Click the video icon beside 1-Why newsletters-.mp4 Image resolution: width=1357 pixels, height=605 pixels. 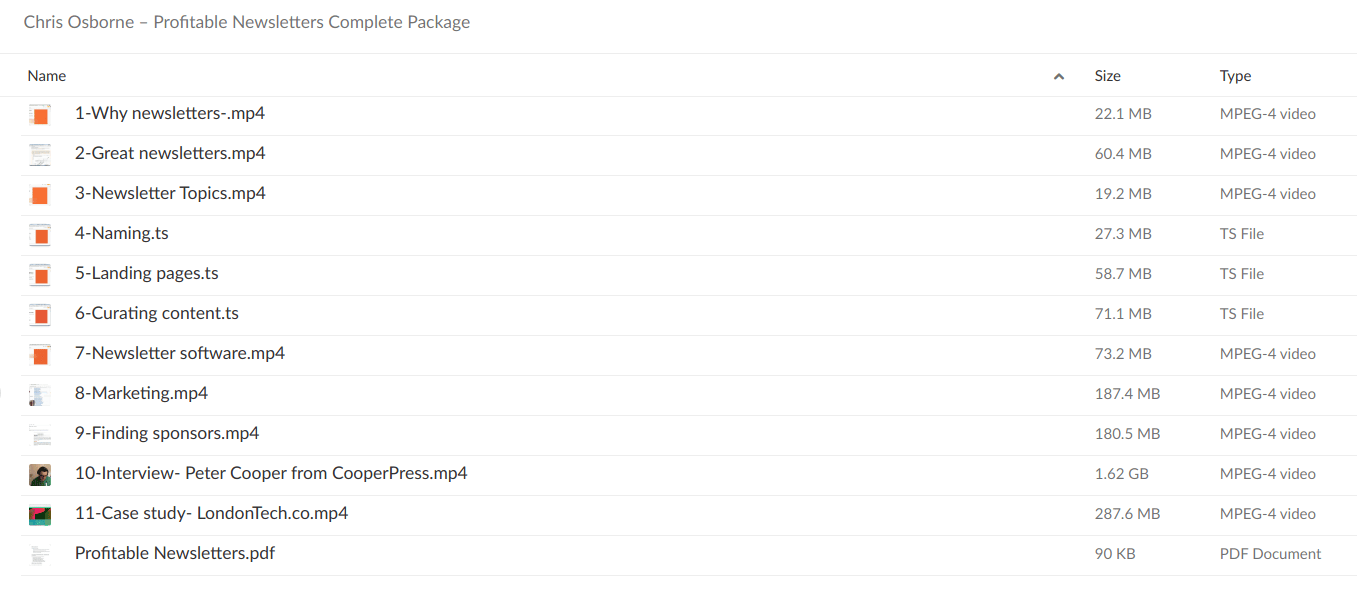(x=39, y=114)
